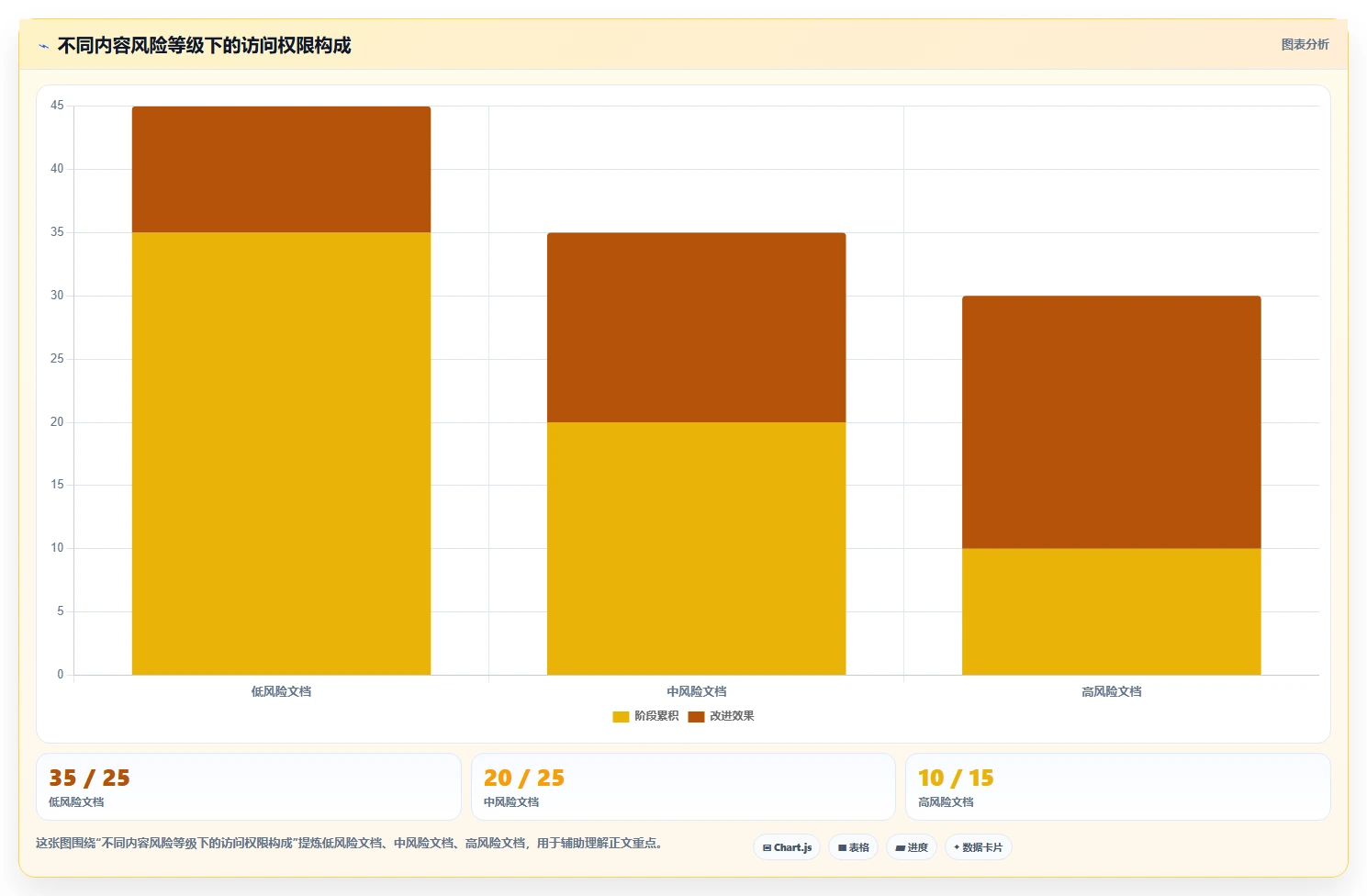Click the y-axis value 20
The width and height of the screenshot is (1367, 896).
click(57, 422)
